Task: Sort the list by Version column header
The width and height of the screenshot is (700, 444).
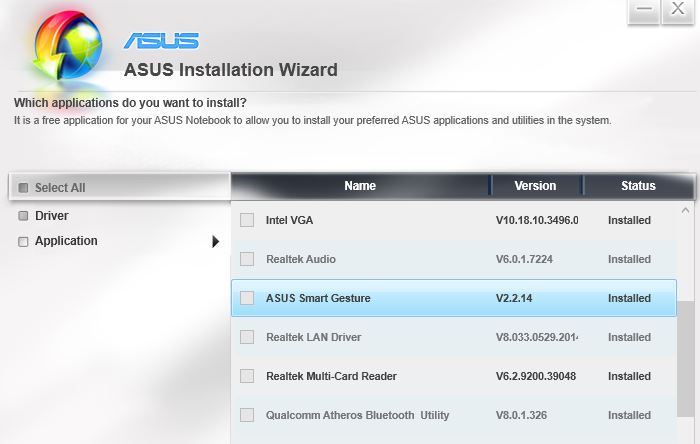Action: point(535,186)
